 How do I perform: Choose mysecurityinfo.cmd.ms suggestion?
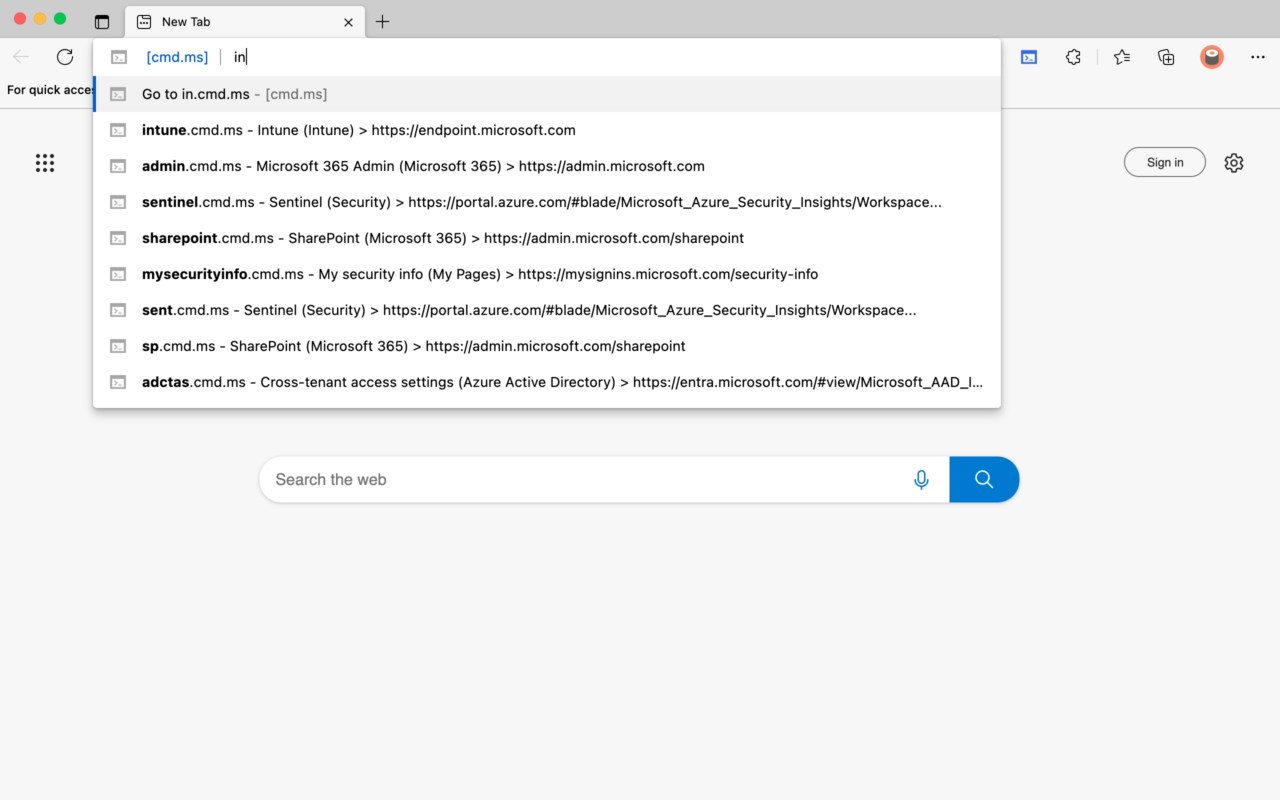[x=547, y=274]
